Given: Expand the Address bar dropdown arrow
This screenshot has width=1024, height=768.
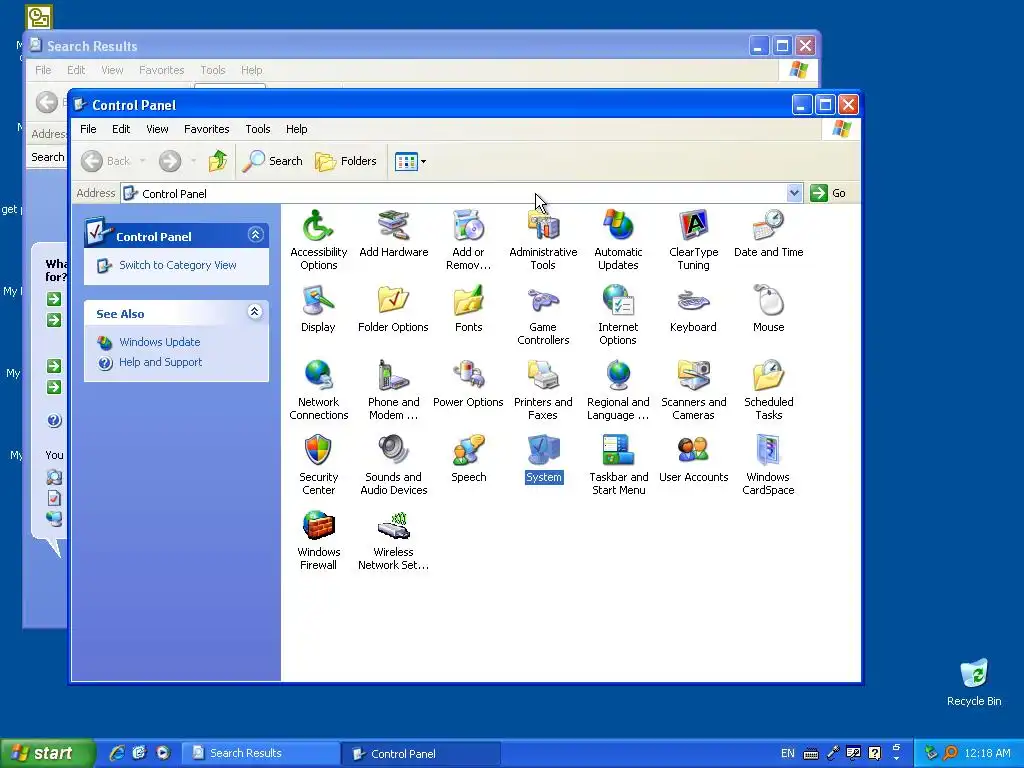Looking at the screenshot, I should [794, 193].
